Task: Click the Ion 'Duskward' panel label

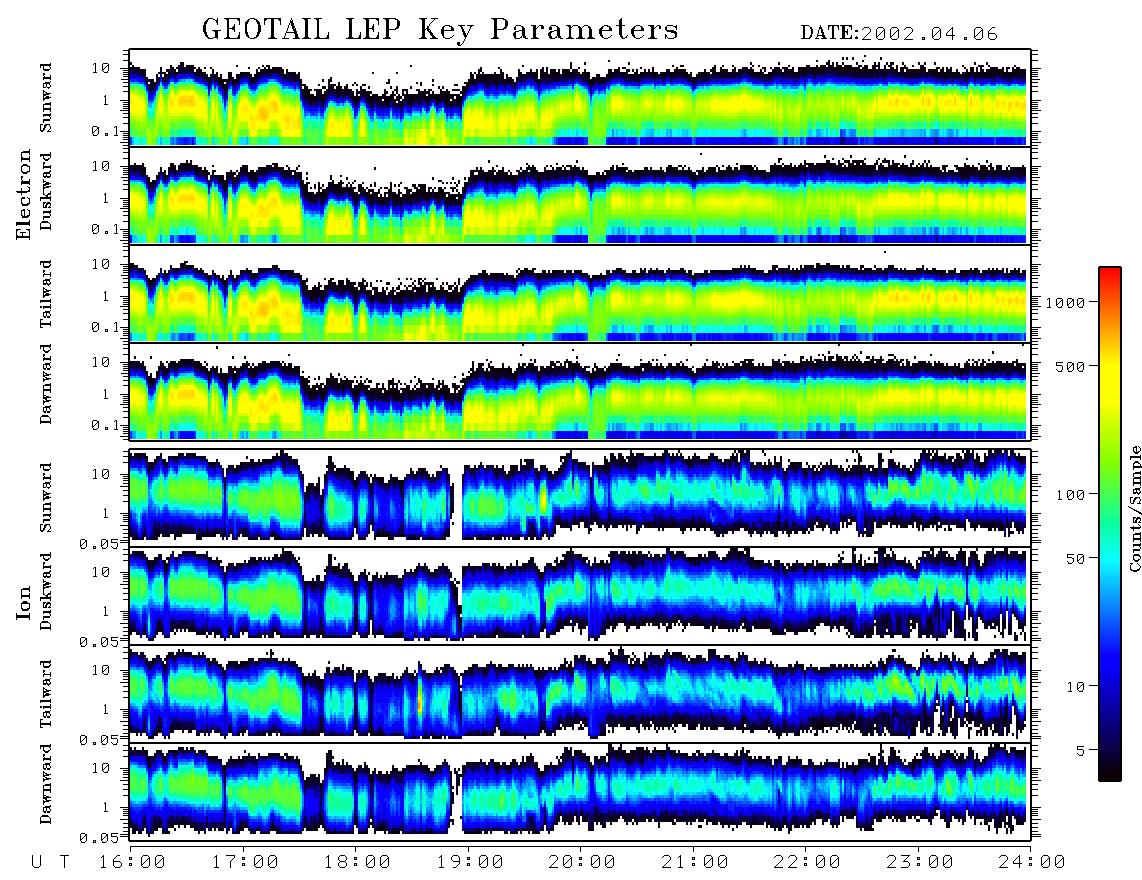Action: [46, 591]
